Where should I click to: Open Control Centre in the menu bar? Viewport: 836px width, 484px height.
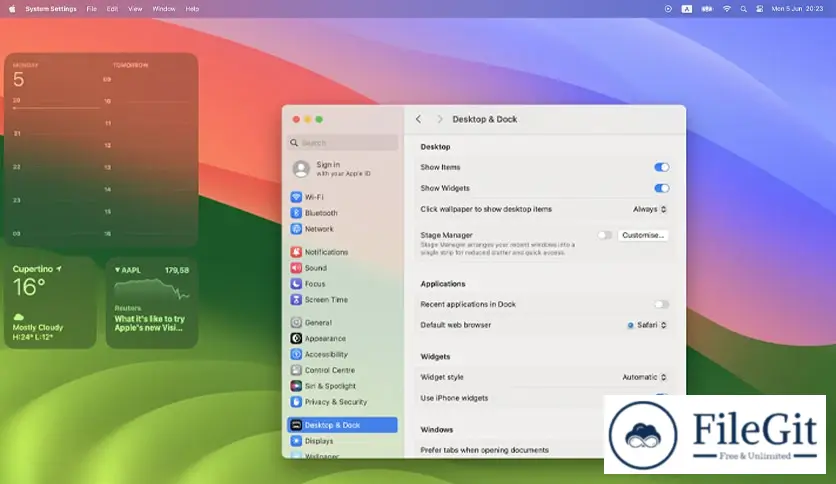click(x=759, y=9)
